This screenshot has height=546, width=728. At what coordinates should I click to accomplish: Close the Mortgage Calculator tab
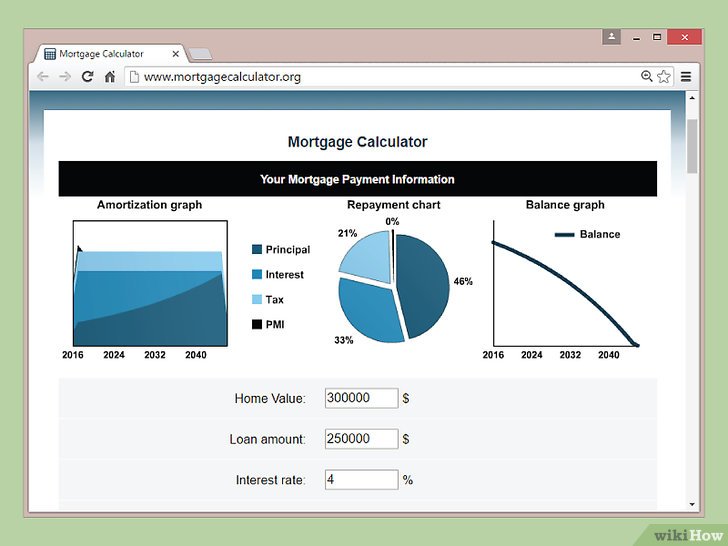click(176, 54)
